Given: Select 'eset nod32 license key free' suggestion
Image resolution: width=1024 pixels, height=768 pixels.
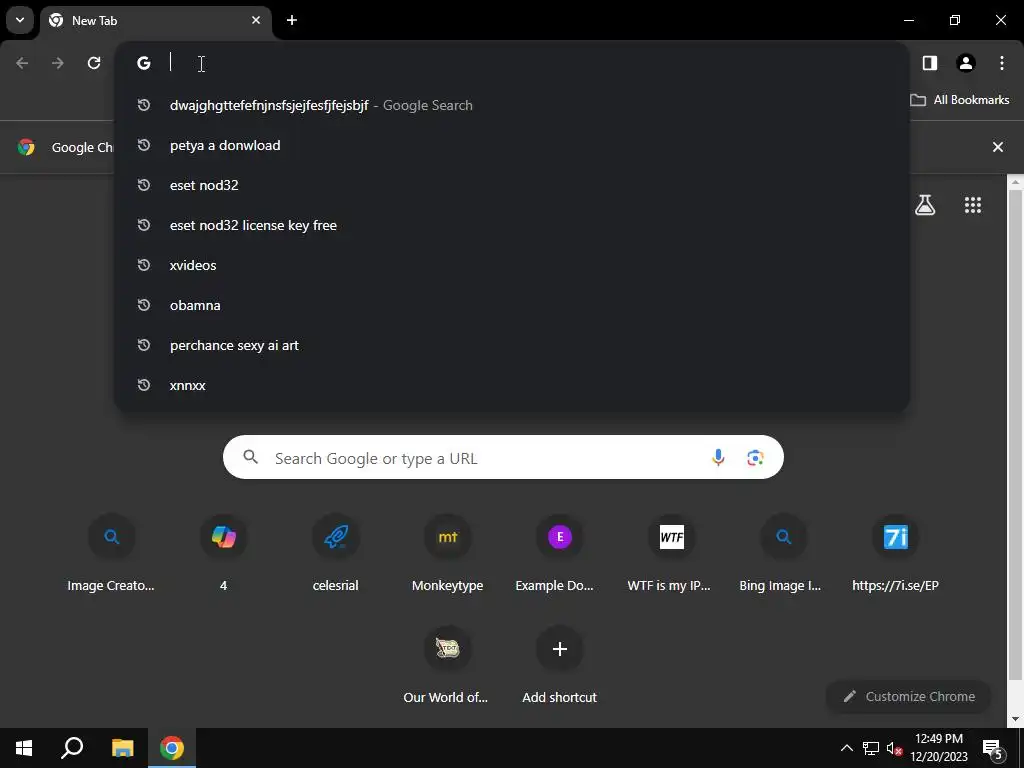Looking at the screenshot, I should pos(511,225).
